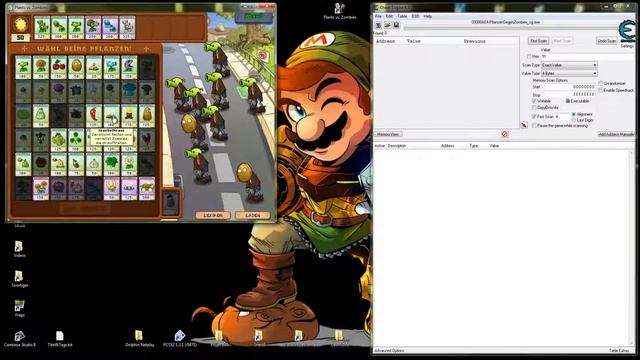The height and width of the screenshot is (360, 640).
Task: Click Cheat Engine save toolbar icon
Action: [396, 25]
